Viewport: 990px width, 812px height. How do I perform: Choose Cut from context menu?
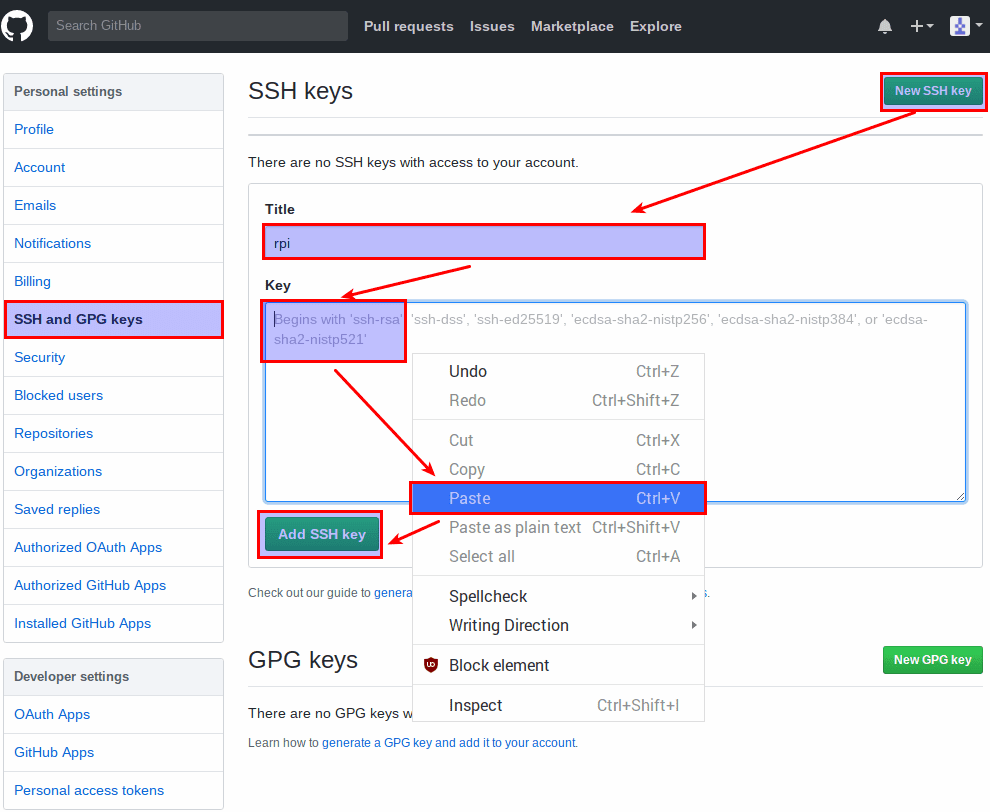pyautogui.click(x=558, y=440)
